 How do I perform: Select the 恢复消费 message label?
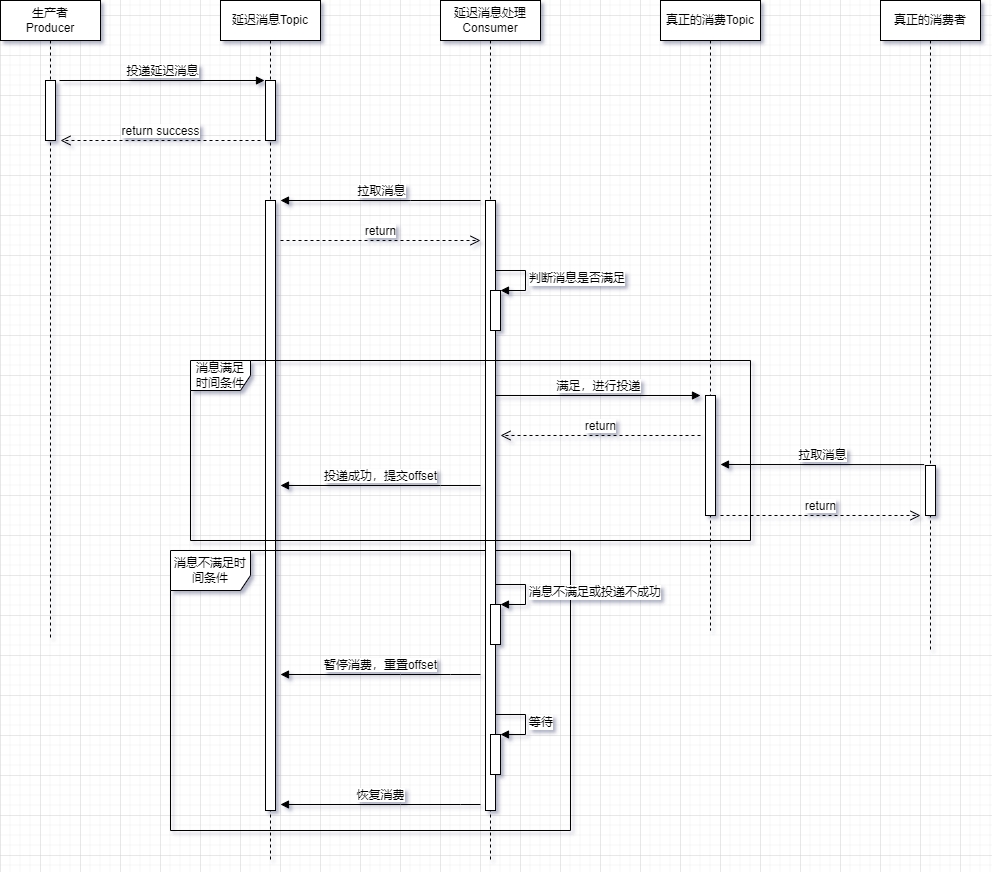click(x=381, y=795)
